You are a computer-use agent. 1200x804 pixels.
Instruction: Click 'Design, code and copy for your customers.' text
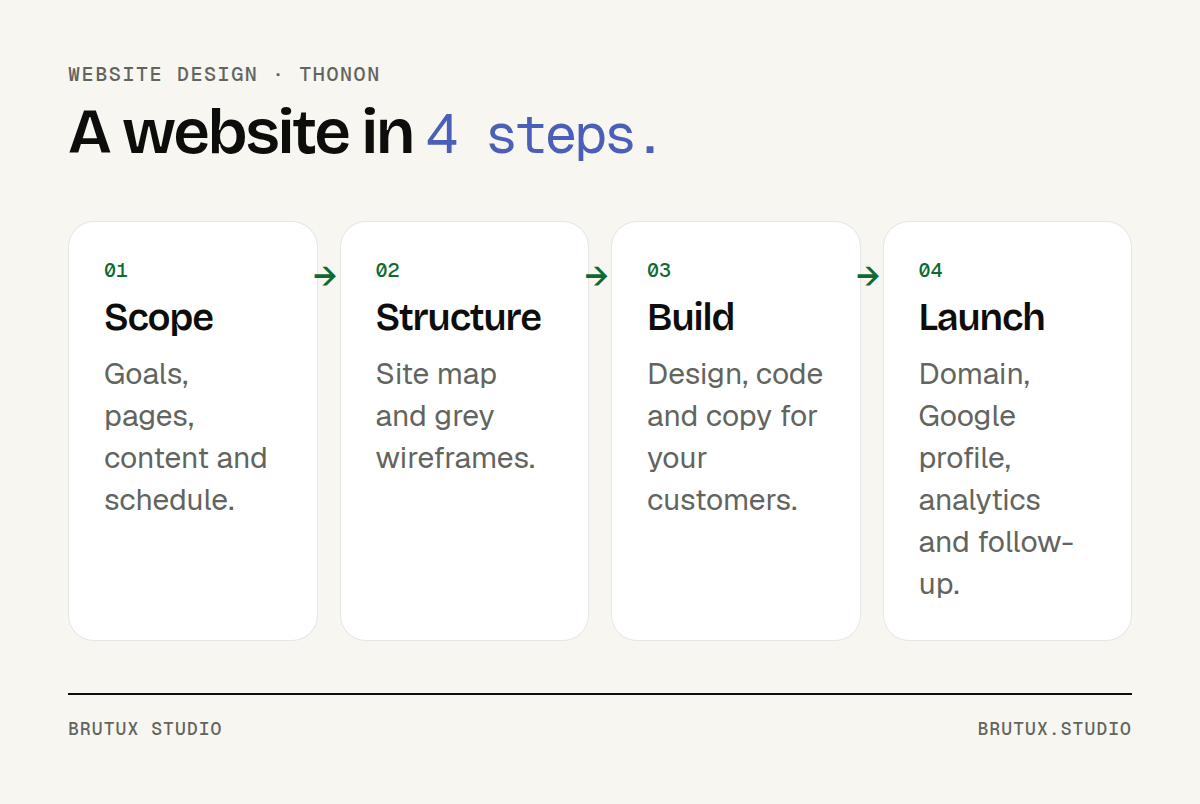(735, 437)
